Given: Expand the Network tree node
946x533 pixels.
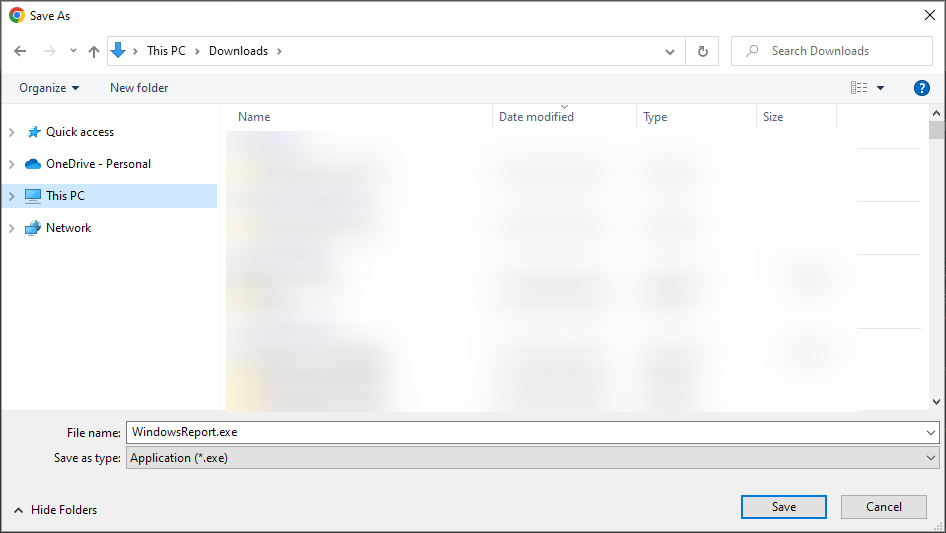Looking at the screenshot, I should [11, 228].
